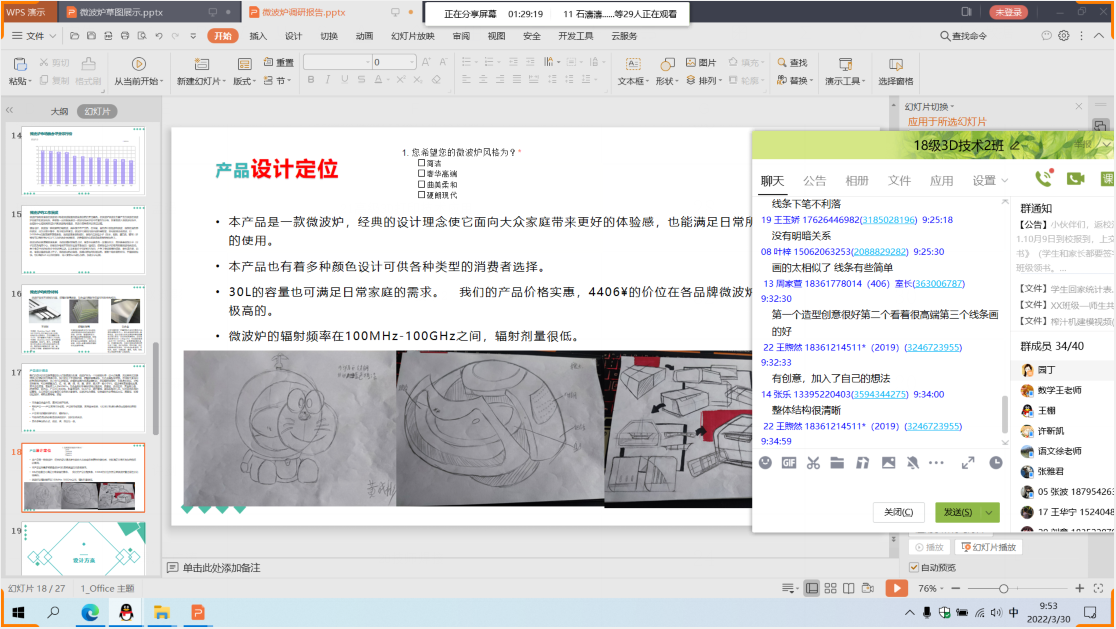The width and height of the screenshot is (1116, 629).
Task: Switch to slide sorter view in the status bar
Action: coord(831,588)
